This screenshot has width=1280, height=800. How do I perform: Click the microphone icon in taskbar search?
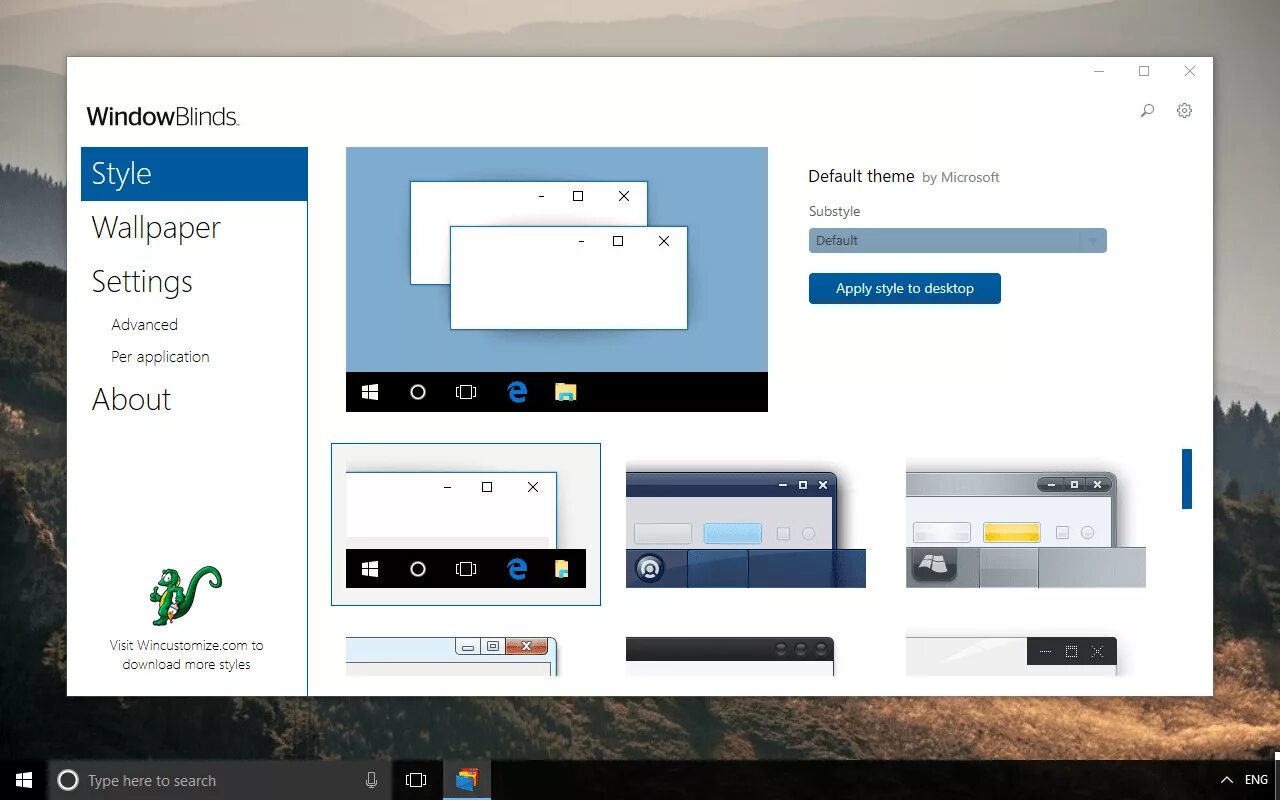point(371,780)
